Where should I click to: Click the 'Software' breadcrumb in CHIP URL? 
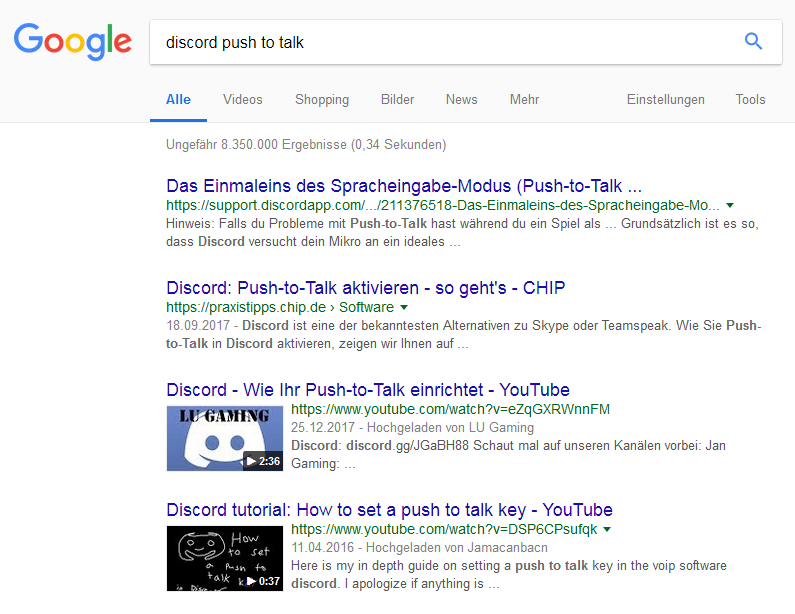click(366, 307)
